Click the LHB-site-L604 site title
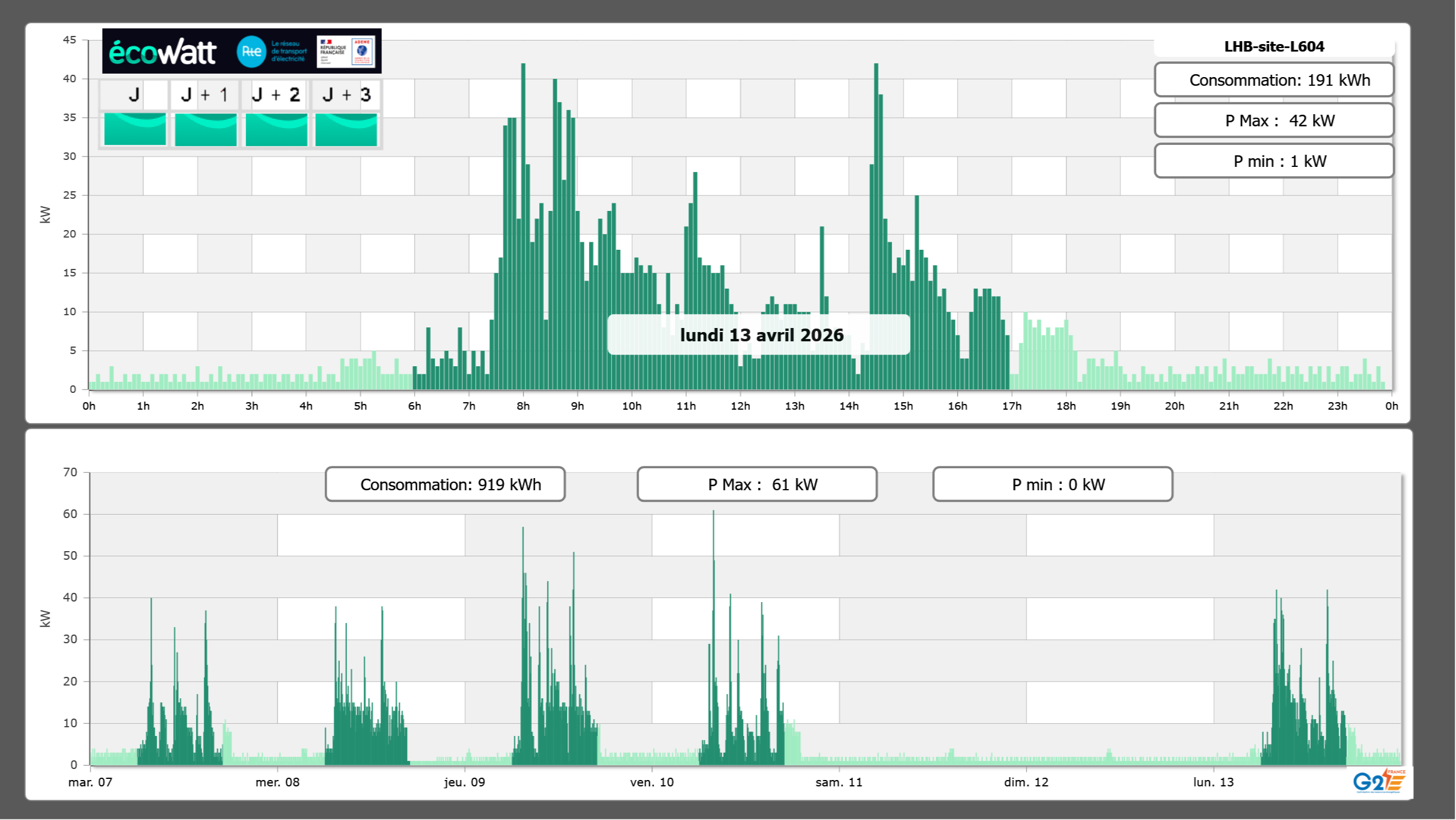The width and height of the screenshot is (1456, 820). [x=1274, y=46]
